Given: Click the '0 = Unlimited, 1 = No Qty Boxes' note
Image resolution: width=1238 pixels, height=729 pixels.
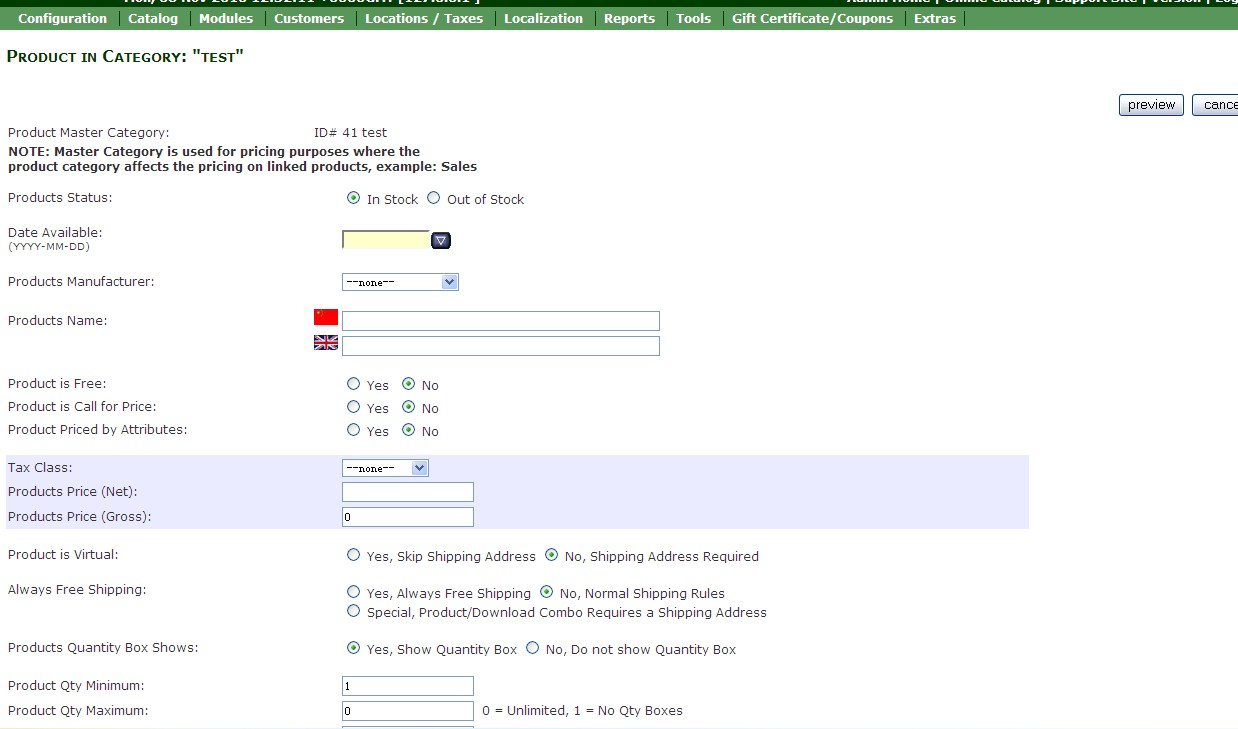Looking at the screenshot, I should (x=582, y=711).
